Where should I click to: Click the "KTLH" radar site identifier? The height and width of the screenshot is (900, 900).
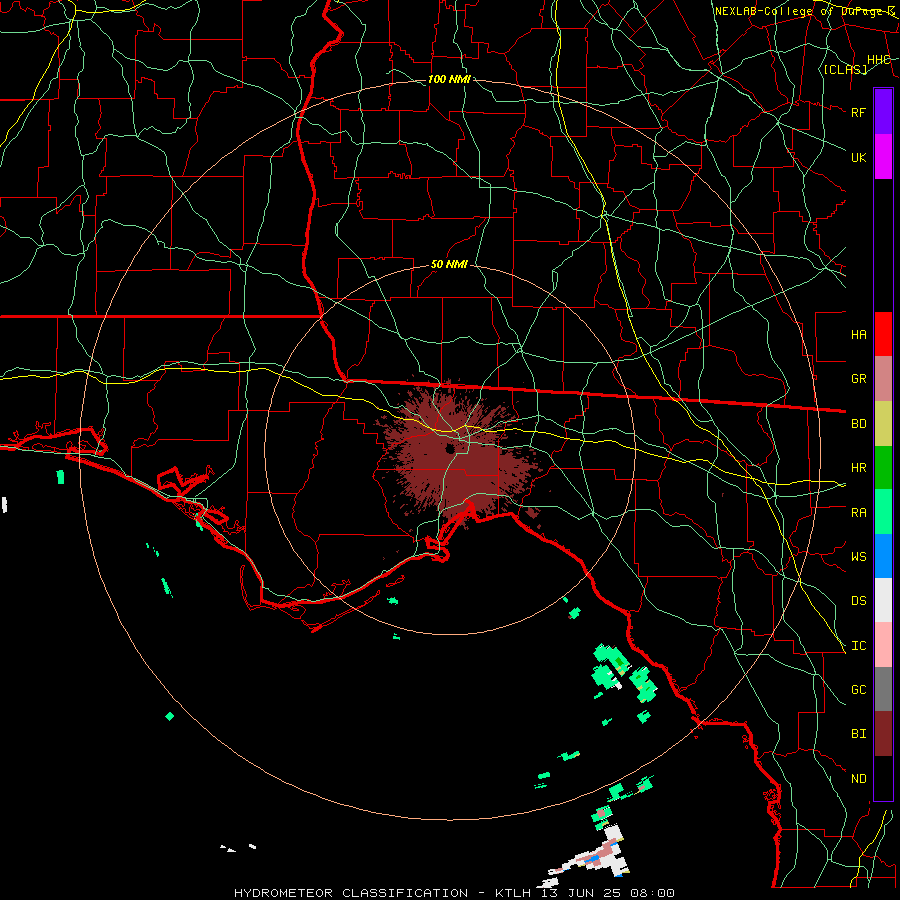point(513,893)
